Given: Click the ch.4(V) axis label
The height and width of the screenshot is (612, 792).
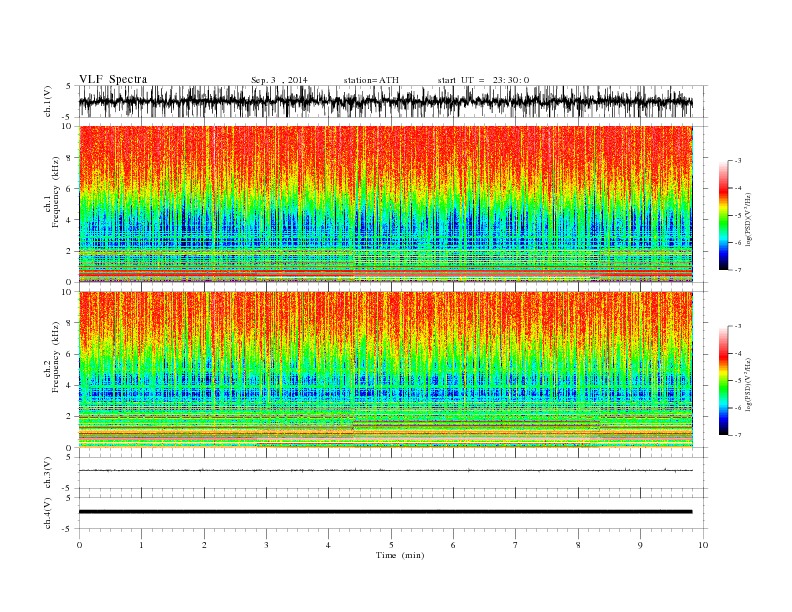Looking at the screenshot, I should tap(47, 513).
